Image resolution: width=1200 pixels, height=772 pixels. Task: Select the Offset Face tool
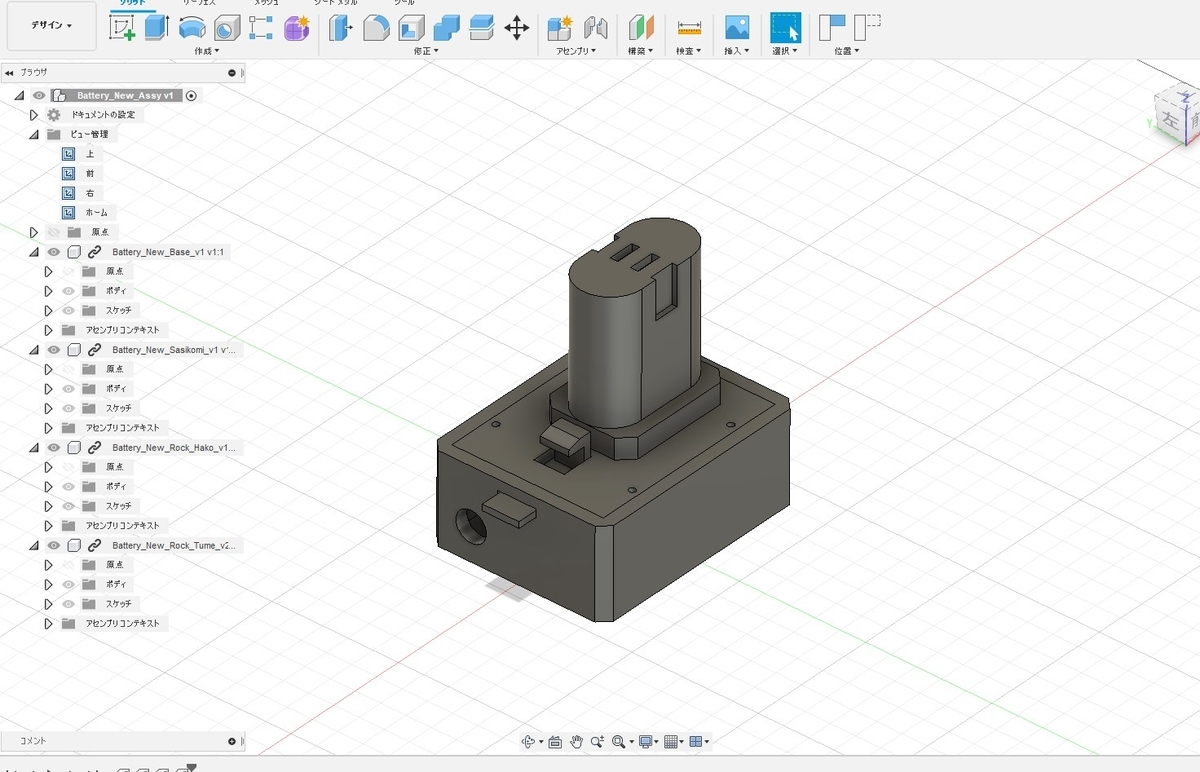[482, 28]
